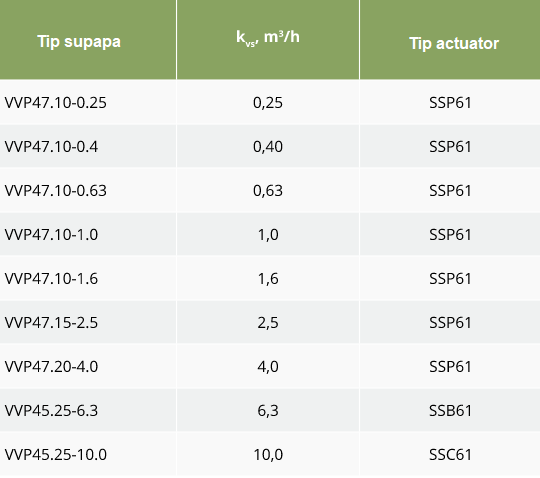This screenshot has width=540, height=478.
Task: Click the kvs value 0,63
Action: (x=268, y=191)
